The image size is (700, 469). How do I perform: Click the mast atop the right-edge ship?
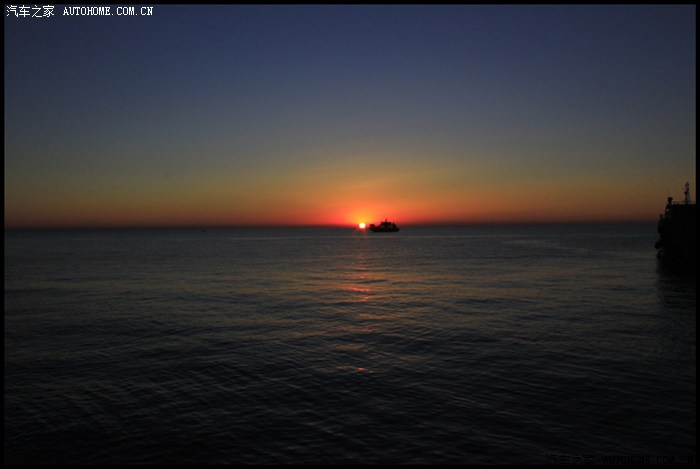click(x=687, y=192)
